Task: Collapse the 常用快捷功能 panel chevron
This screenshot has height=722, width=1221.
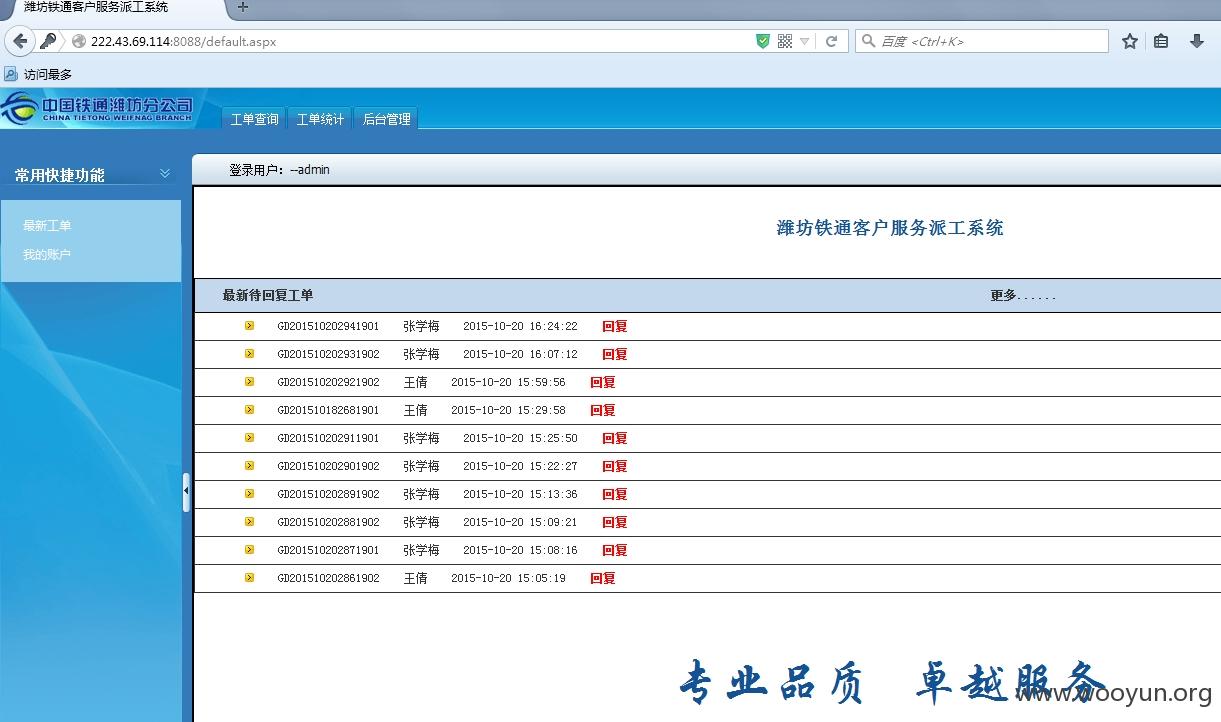Action: tap(165, 174)
